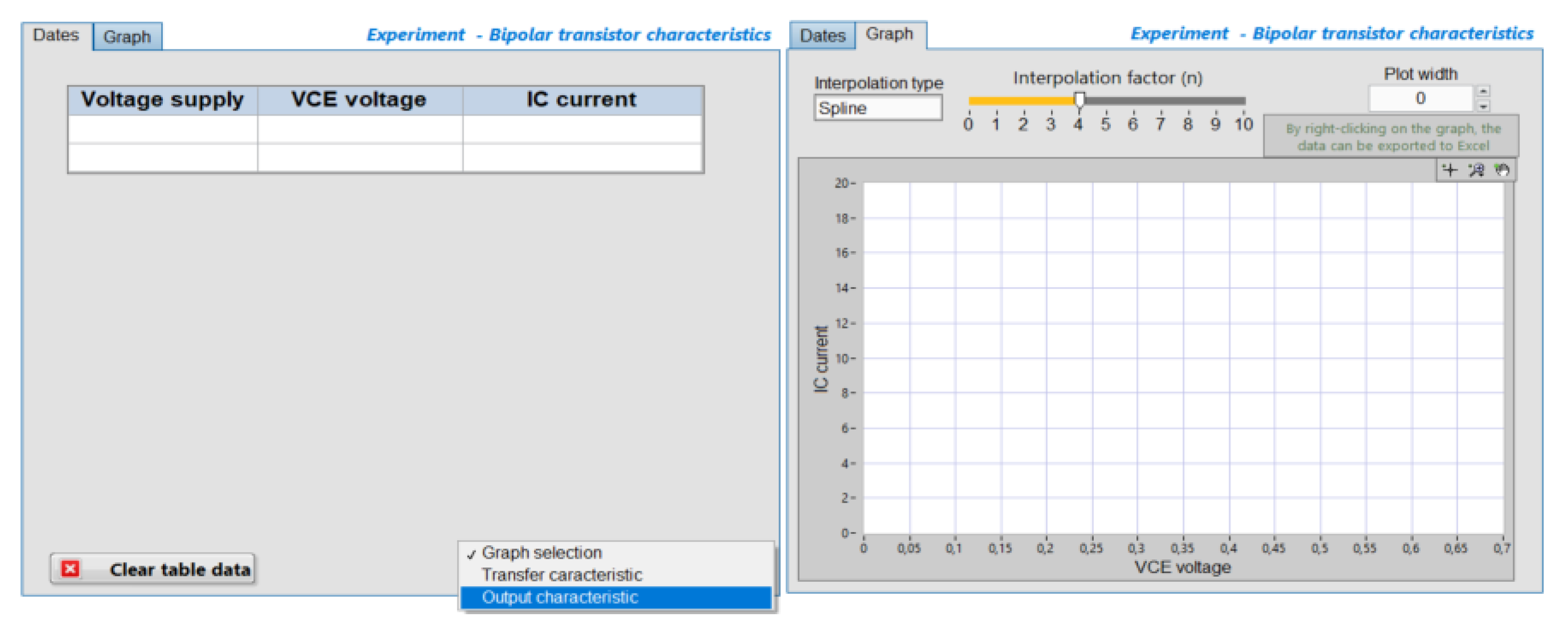Image resolution: width=1568 pixels, height=629 pixels.
Task: Switch to the Dates tab on the left panel
Action: 55,35
